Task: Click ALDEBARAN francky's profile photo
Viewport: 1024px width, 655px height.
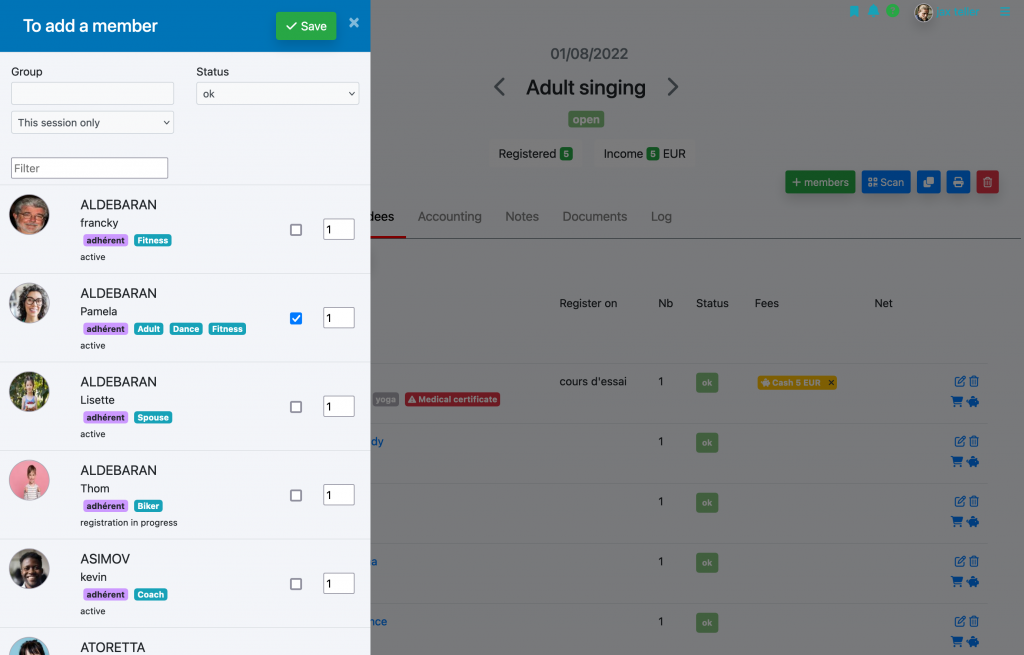Action: 29,215
